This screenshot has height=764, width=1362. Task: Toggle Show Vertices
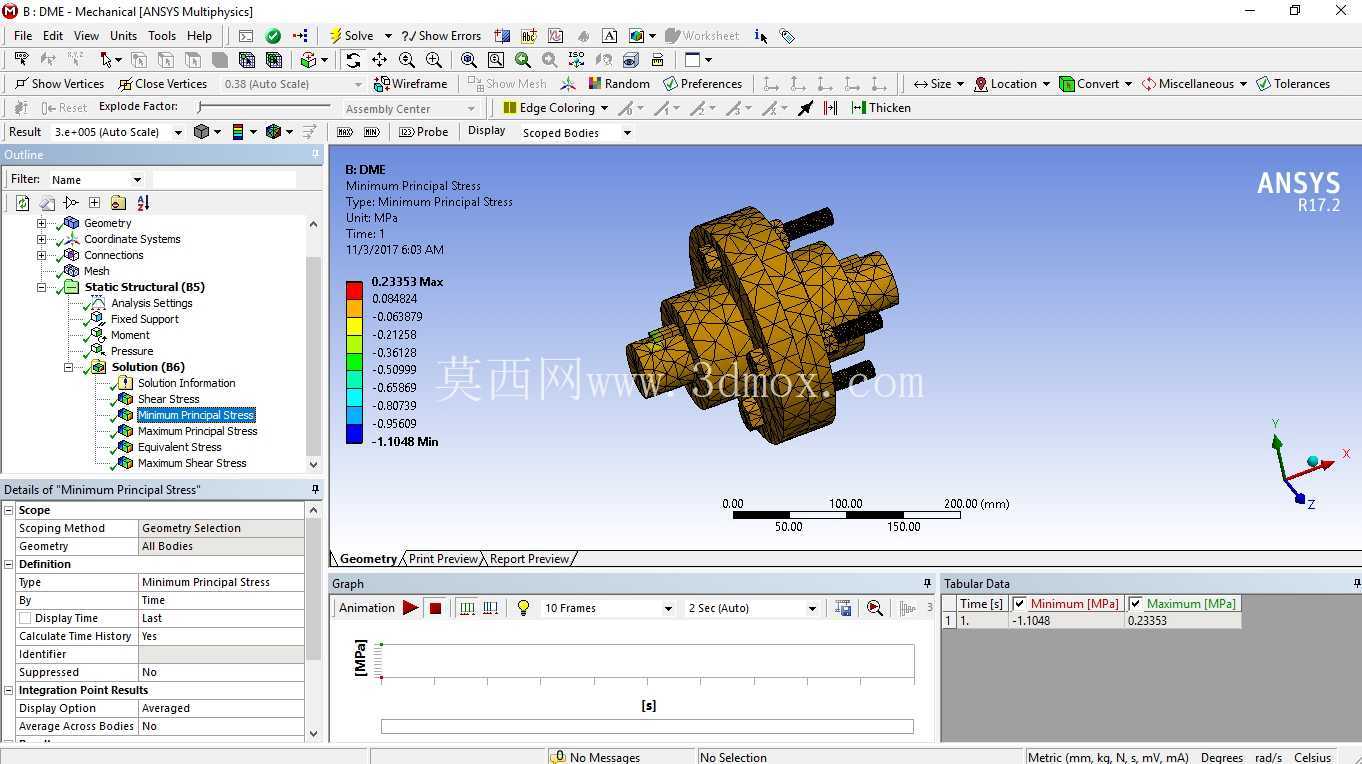point(59,84)
